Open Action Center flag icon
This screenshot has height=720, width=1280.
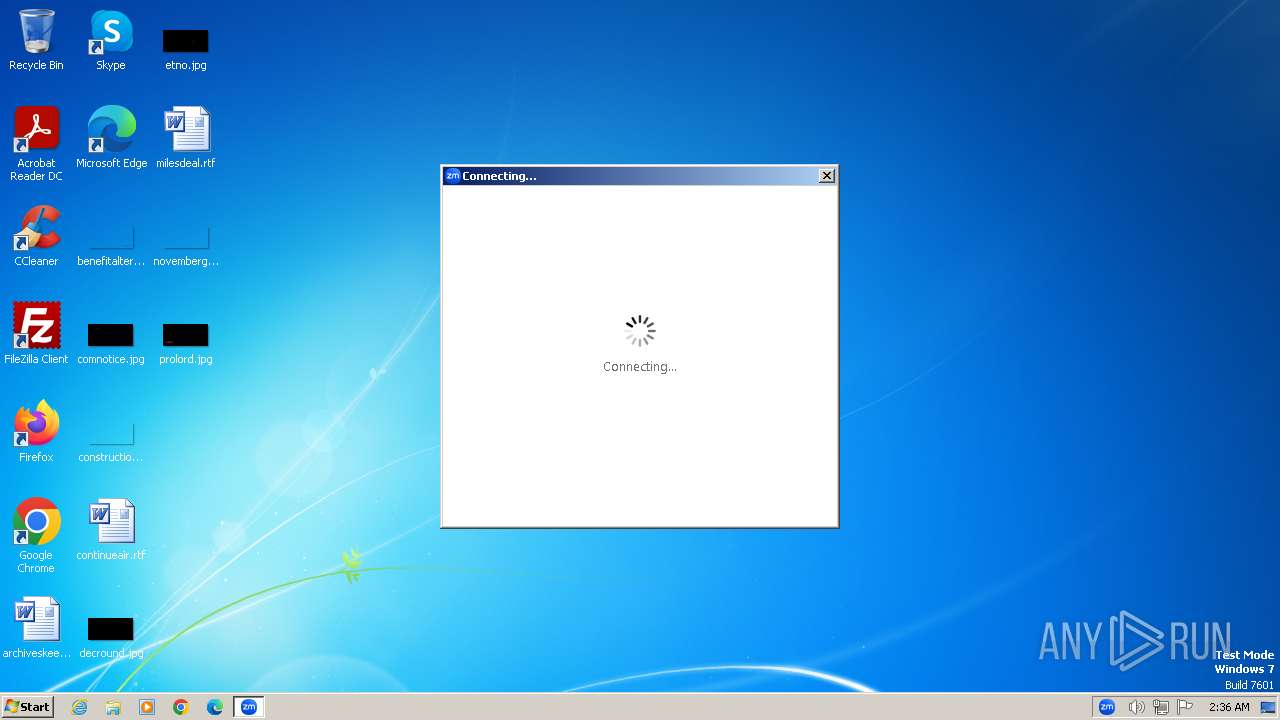coord(1186,707)
